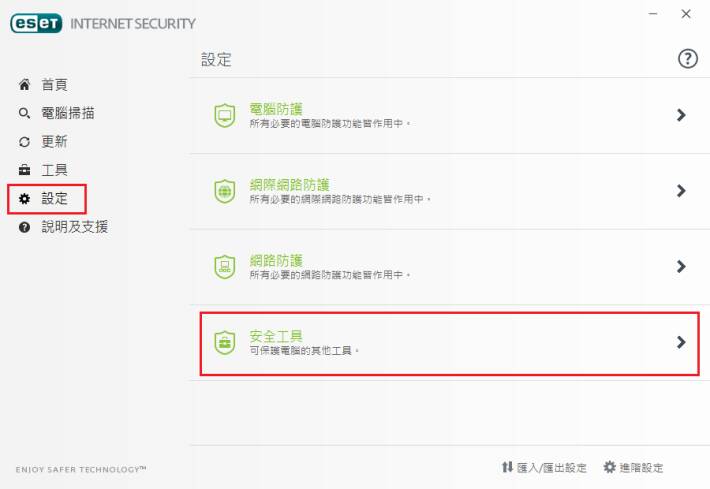Click the magnifier icon beside 電腦掃描

24,113
